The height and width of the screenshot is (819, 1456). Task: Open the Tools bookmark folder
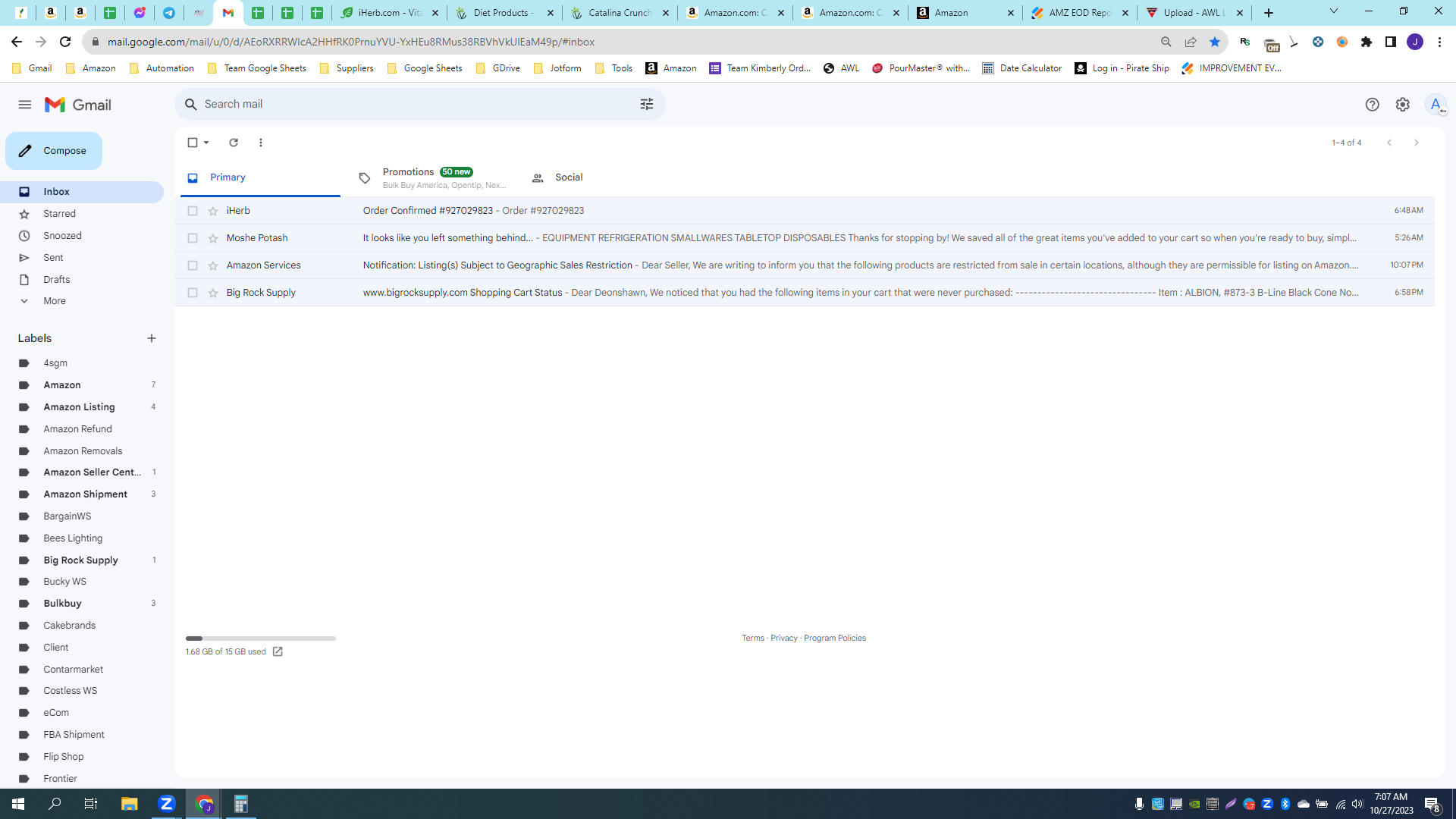[x=614, y=68]
